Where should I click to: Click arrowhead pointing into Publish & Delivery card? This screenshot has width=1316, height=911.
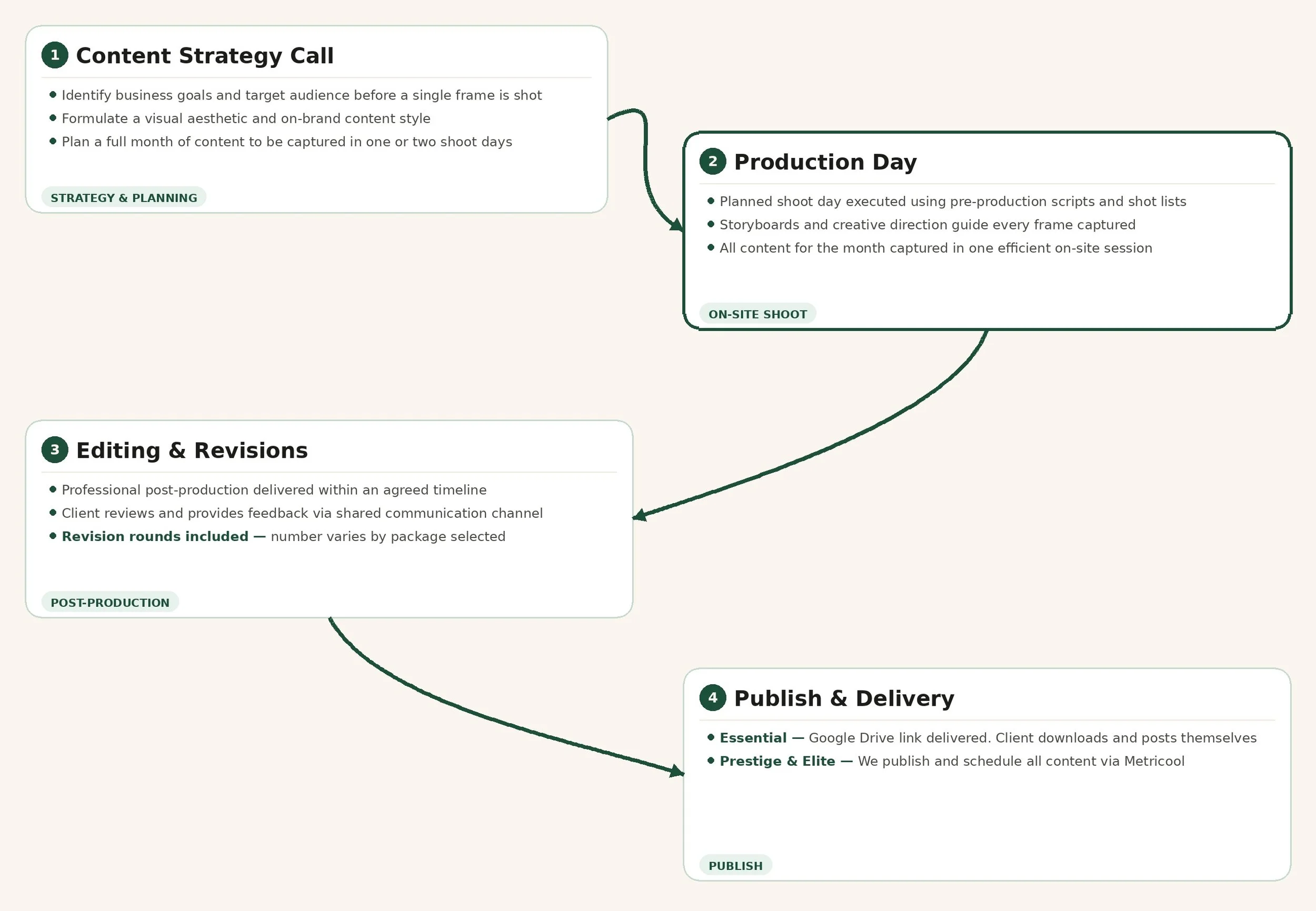click(677, 772)
